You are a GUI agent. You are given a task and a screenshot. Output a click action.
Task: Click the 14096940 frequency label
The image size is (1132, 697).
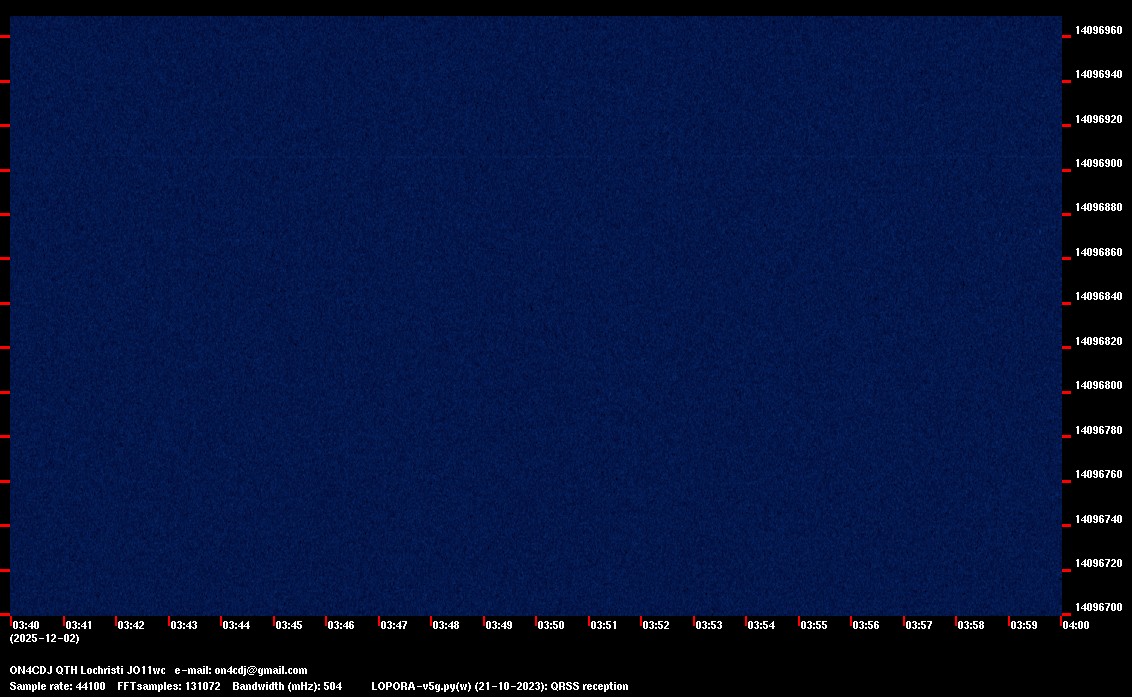[1099, 74]
